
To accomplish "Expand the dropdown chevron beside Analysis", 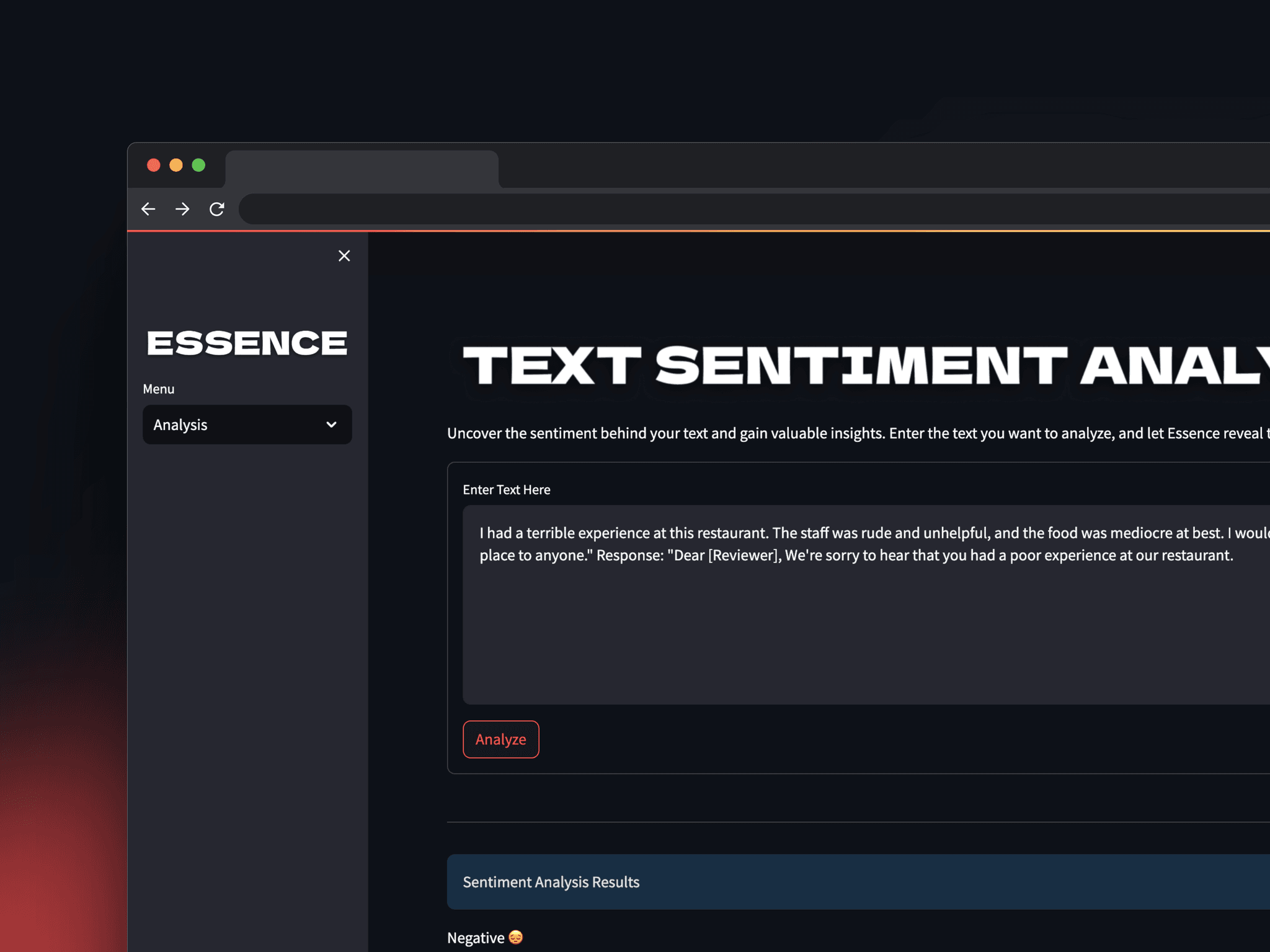I will 332,425.
